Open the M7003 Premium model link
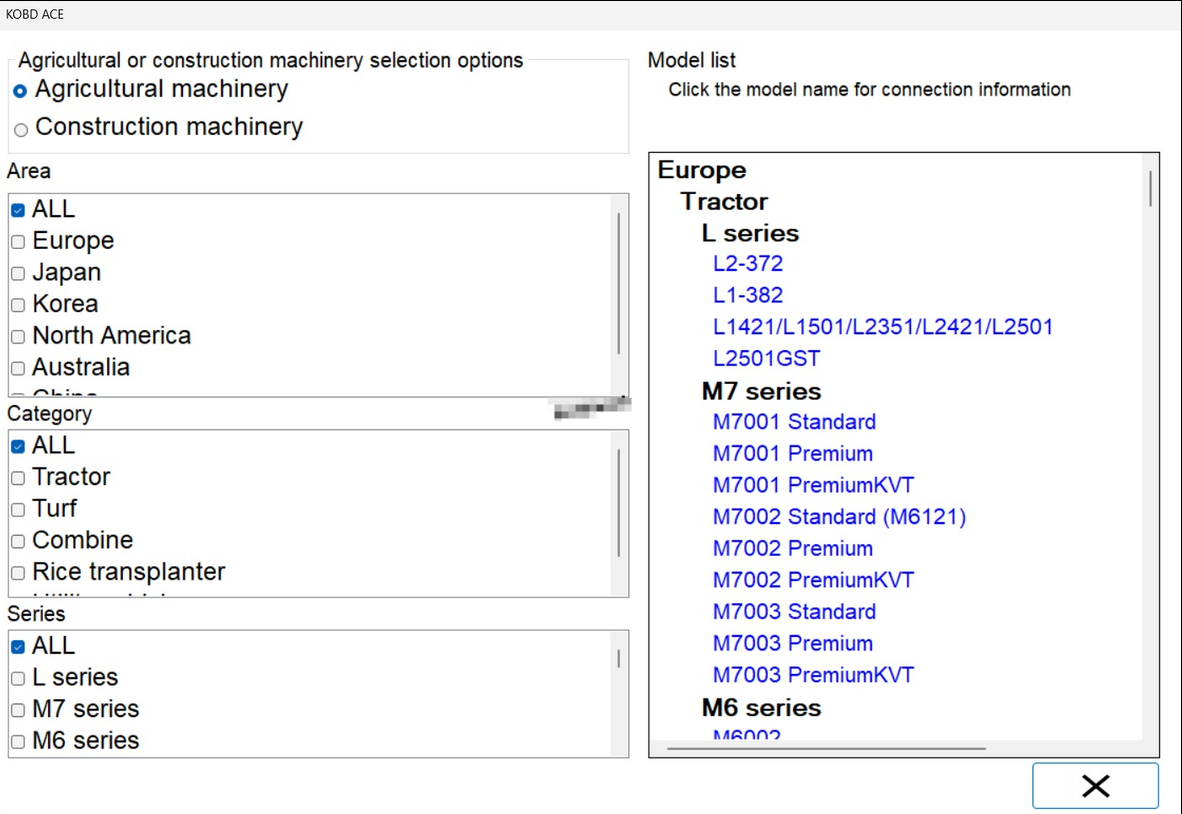The image size is (1182, 814). pos(792,644)
